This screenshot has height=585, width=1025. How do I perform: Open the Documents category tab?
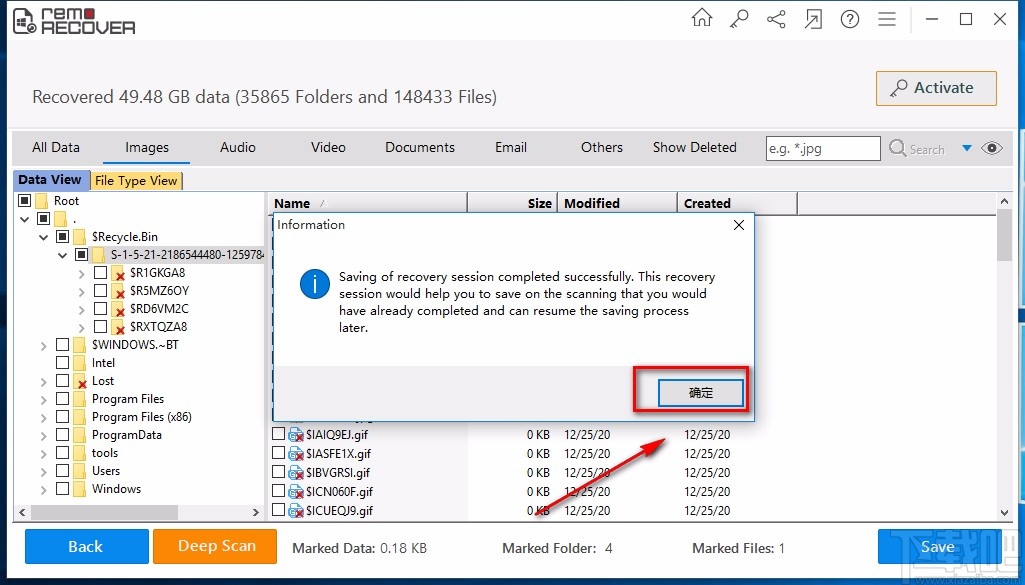[x=419, y=147]
